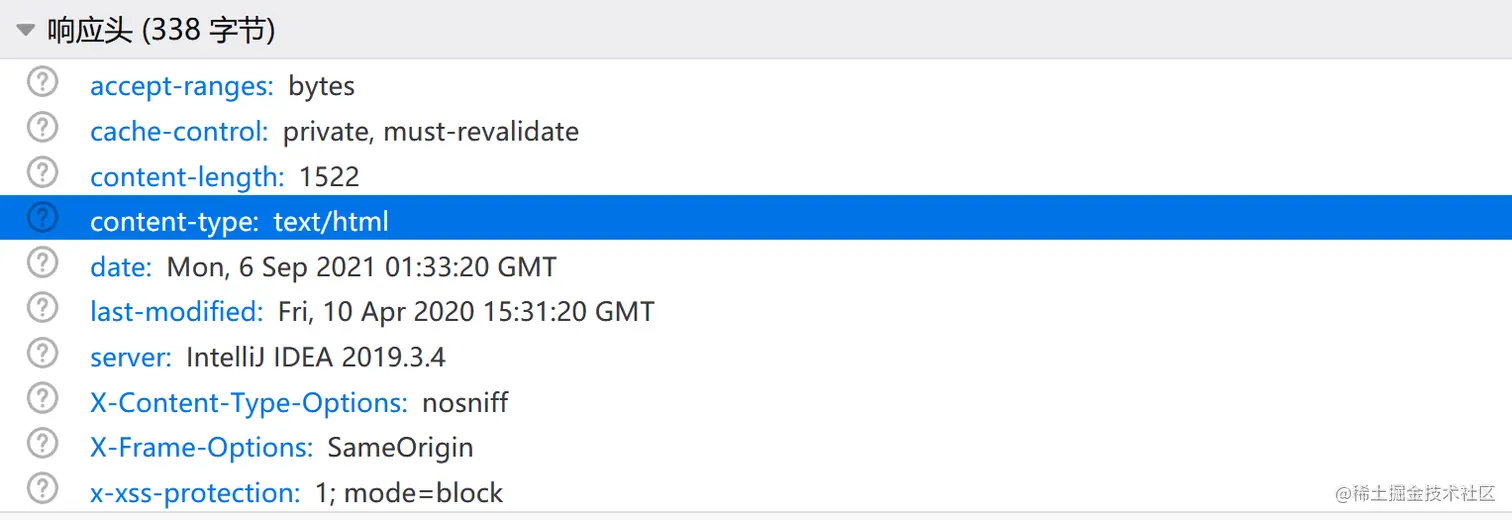
Task: Click help icon beside X-Frame-Options header
Action: point(42,443)
